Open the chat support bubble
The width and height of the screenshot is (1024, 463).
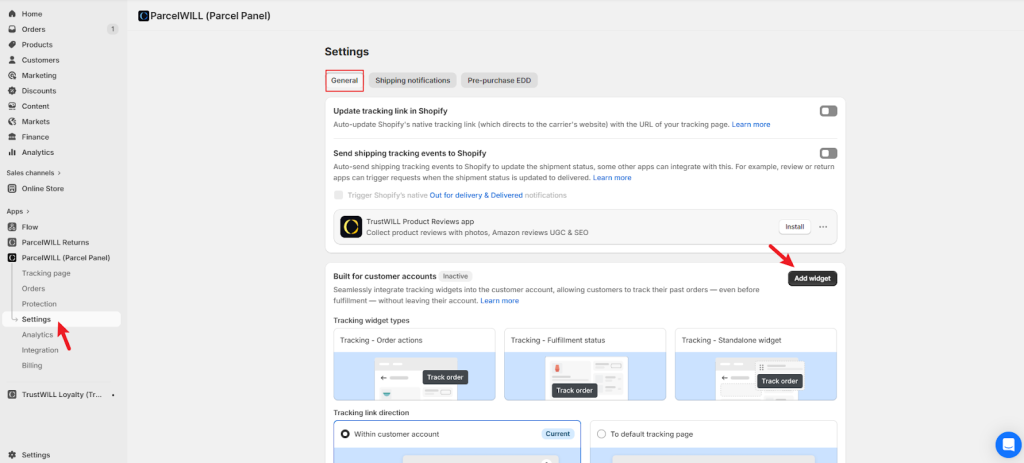pos(1008,444)
